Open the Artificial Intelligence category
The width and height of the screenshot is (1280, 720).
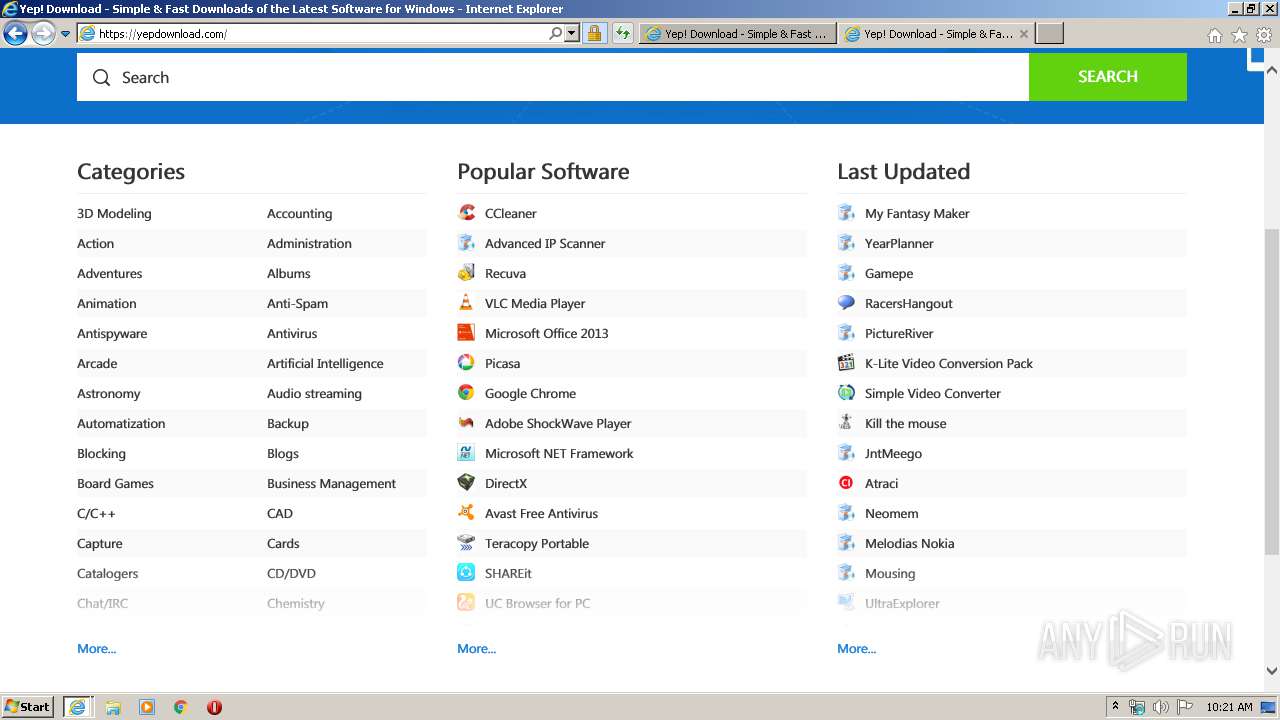click(x=325, y=363)
